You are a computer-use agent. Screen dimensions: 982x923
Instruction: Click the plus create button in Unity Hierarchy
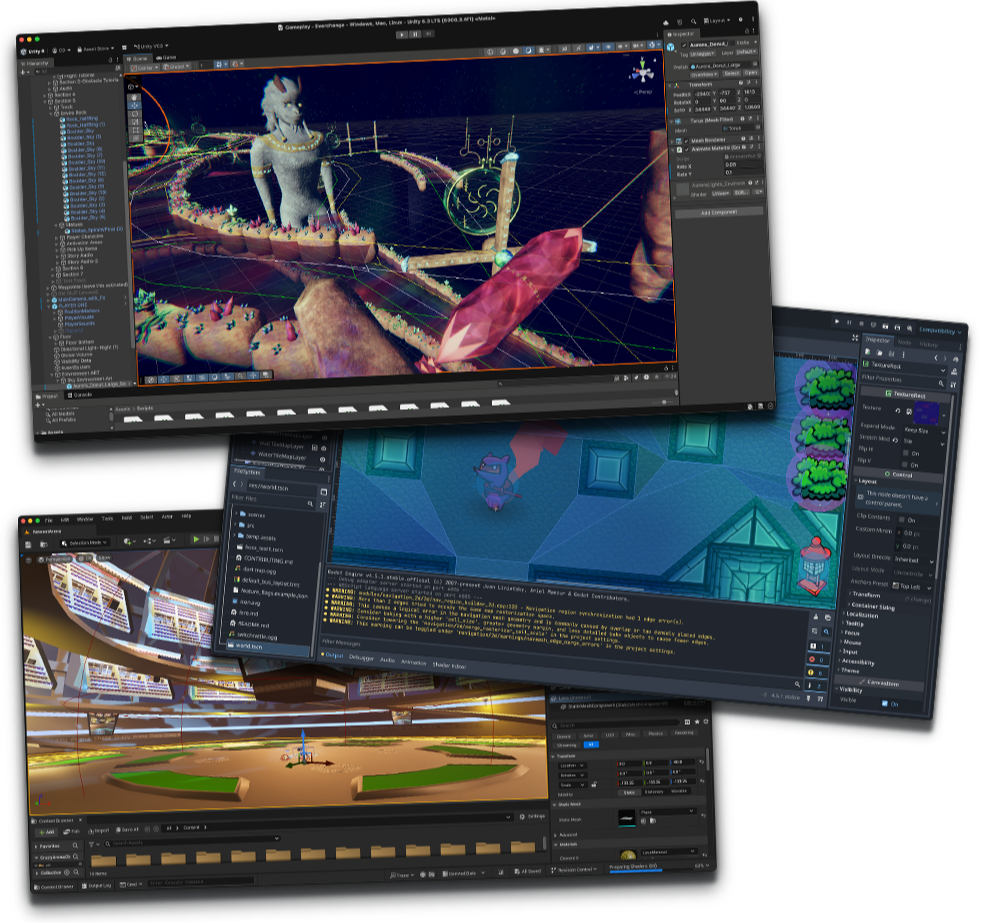tap(24, 71)
